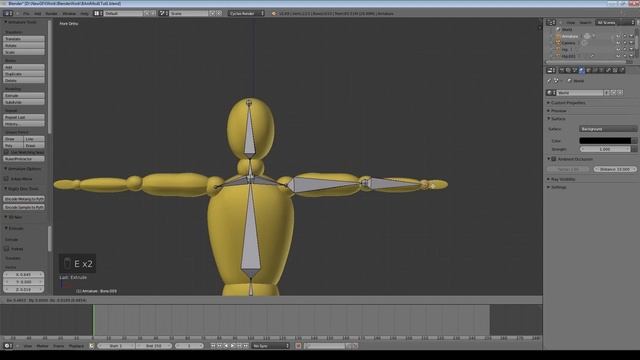Image resolution: width=640 pixels, height=360 pixels.
Task: Add a new World datablock
Action: coord(613,93)
